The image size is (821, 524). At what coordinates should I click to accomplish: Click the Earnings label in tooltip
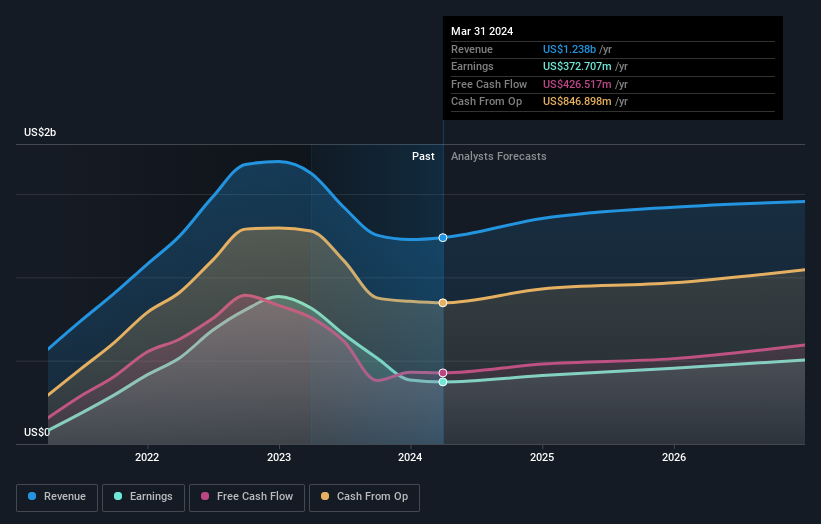472,66
